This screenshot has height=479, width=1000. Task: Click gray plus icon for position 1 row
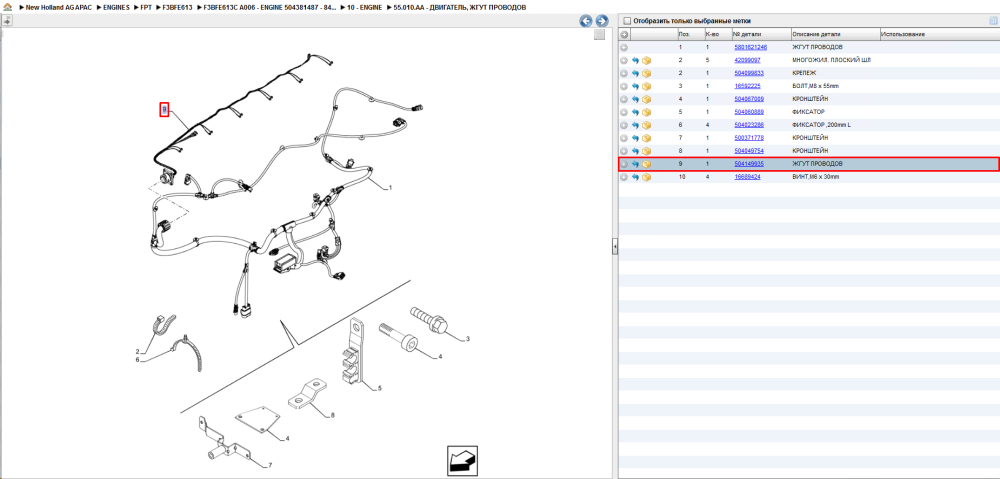[x=624, y=47]
